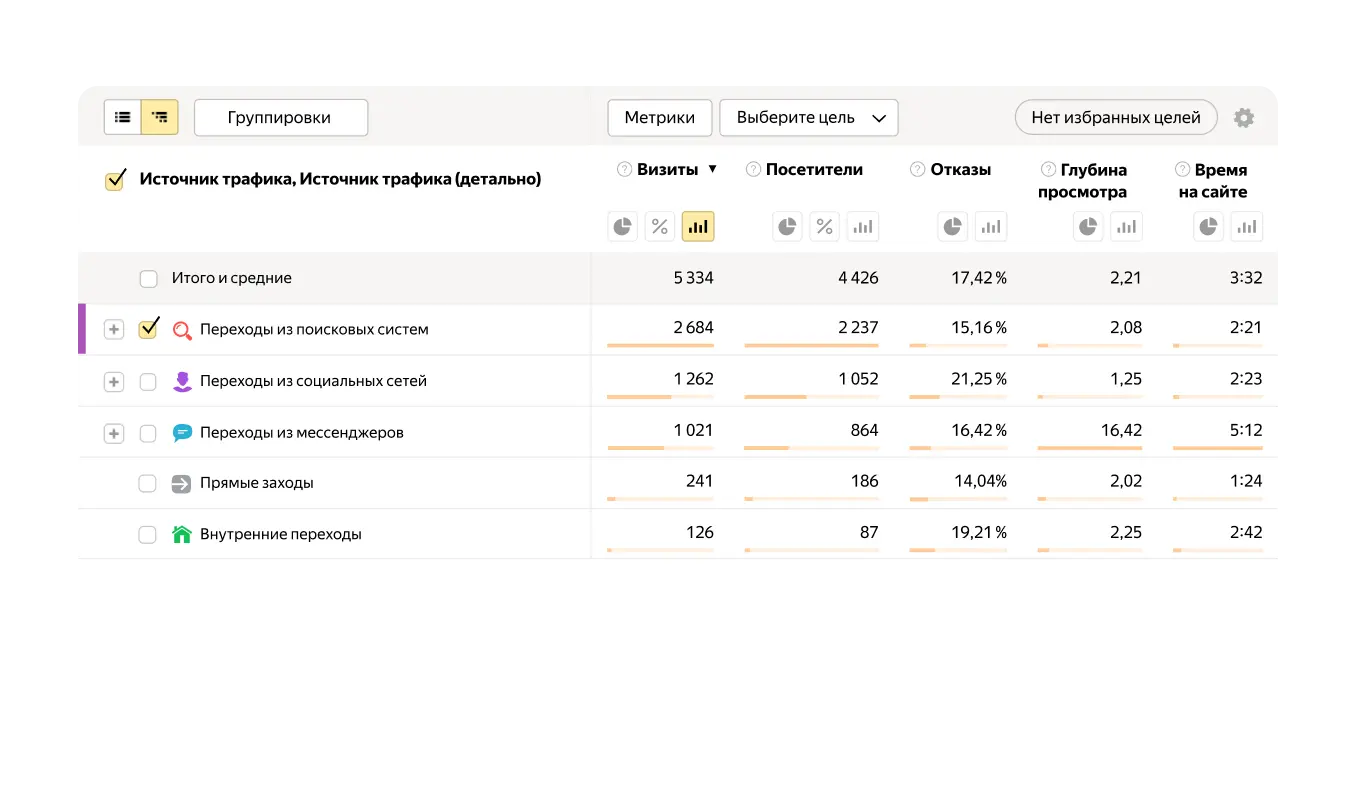Image resolution: width=1356 pixels, height=801 pixels.
Task: Open the Метрики panel
Action: (659, 117)
